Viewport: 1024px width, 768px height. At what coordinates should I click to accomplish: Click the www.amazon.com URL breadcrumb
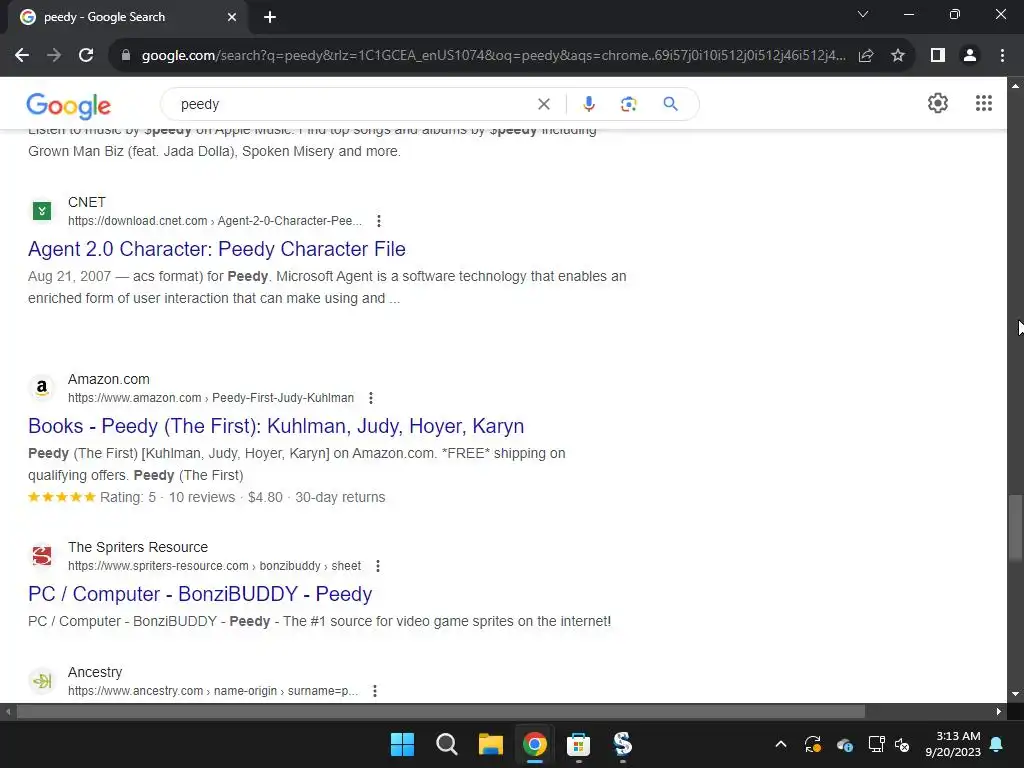(211, 398)
